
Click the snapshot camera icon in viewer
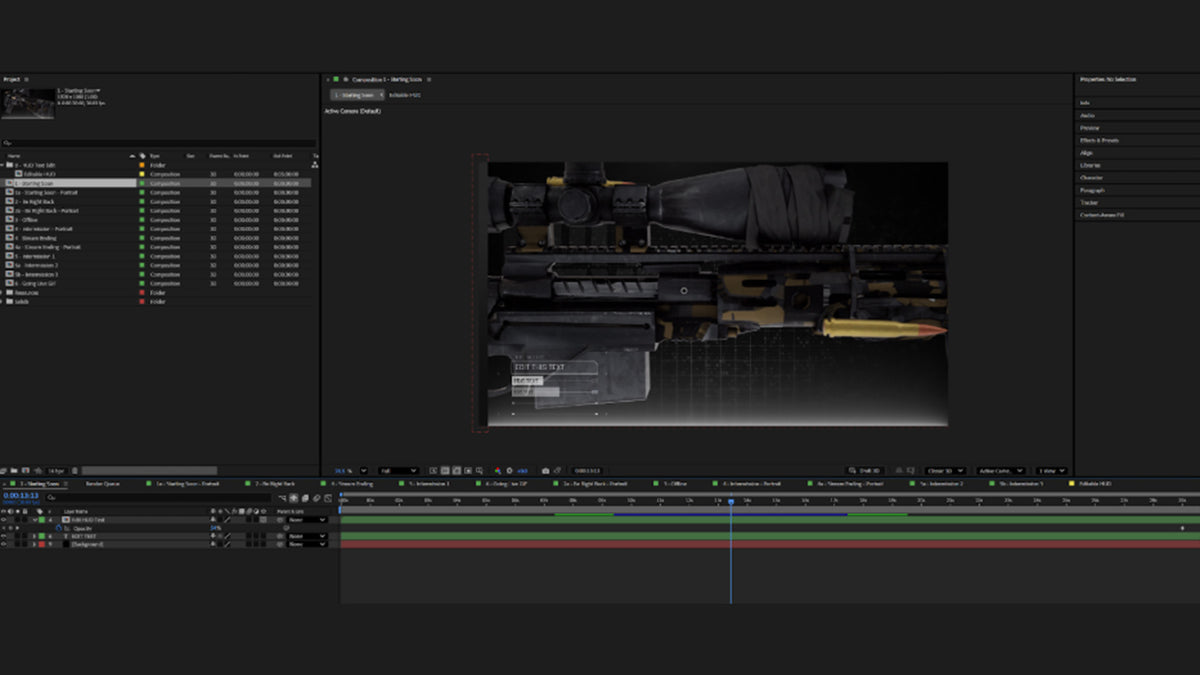coord(545,470)
